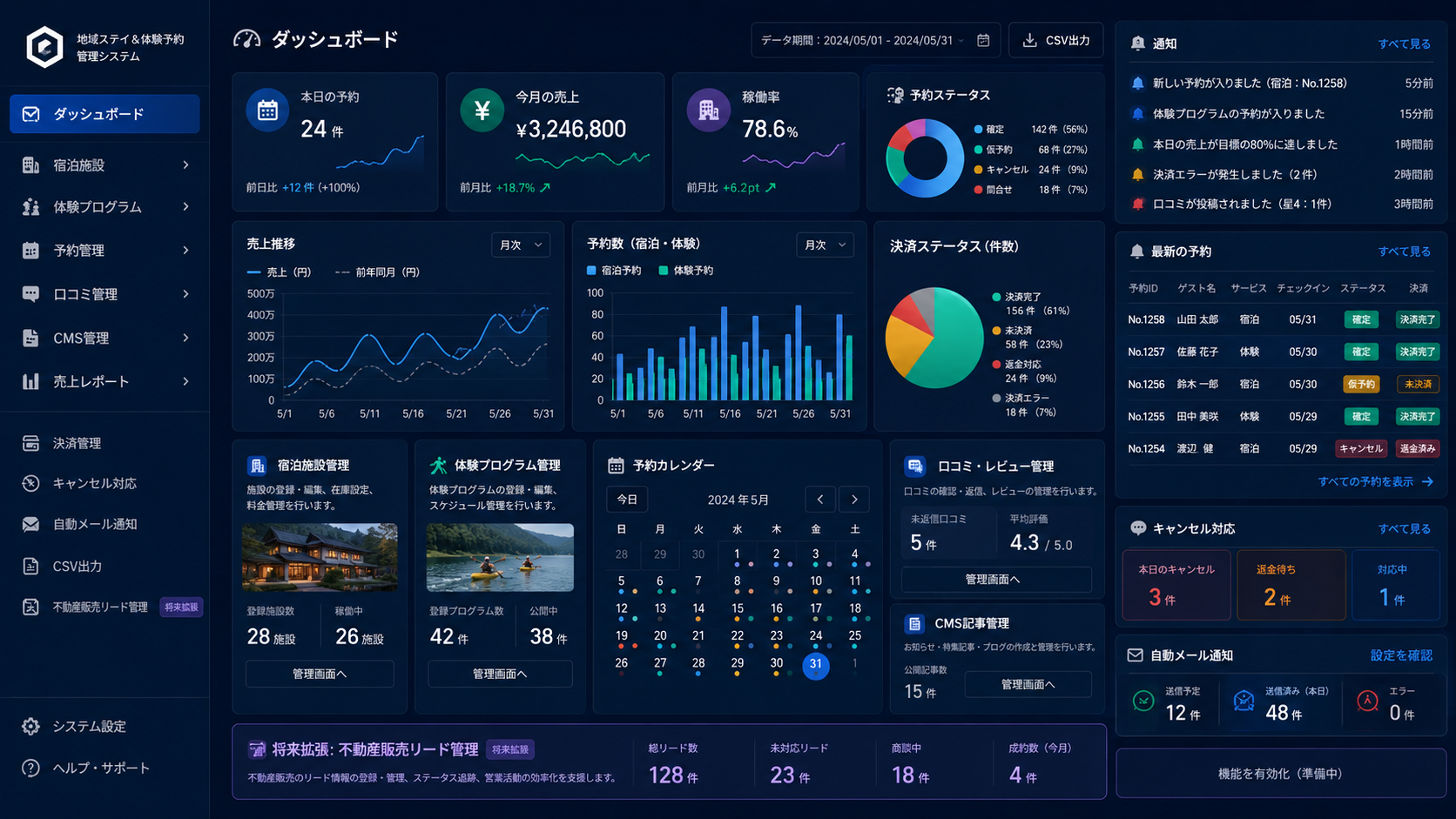
Task: Open 決済管理 menu entry
Action: coord(104,443)
